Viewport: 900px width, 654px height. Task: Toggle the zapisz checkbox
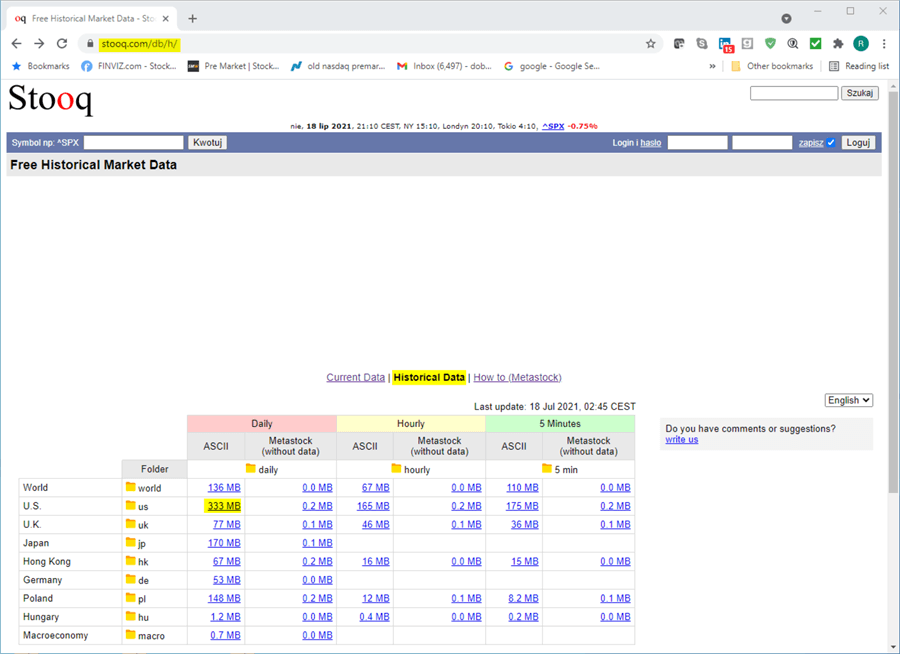(831, 143)
